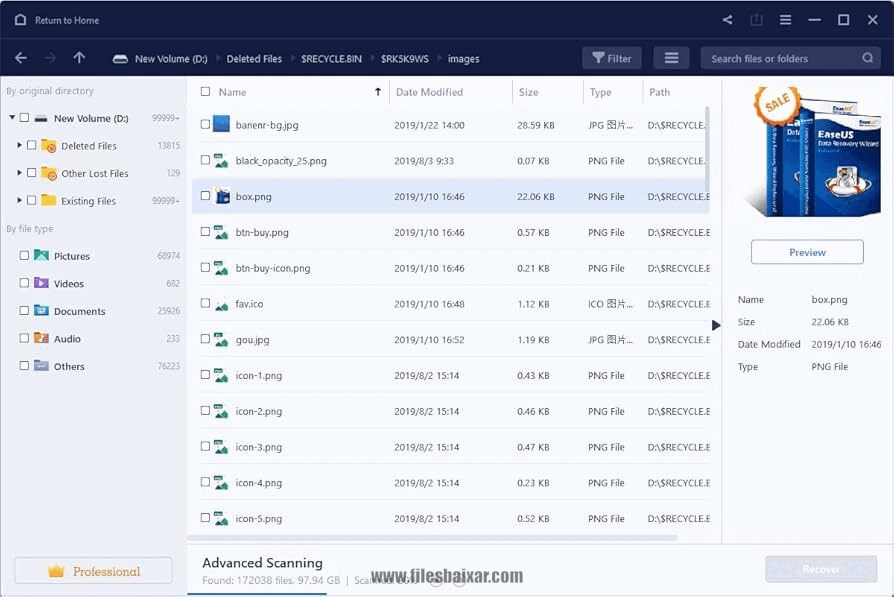
Task: Go up one folder level
Action: pos(79,58)
